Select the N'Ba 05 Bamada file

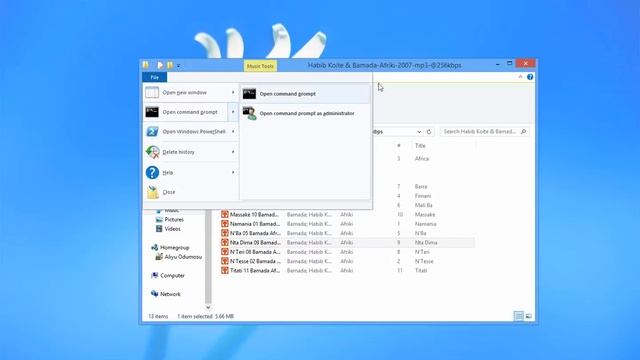(255, 233)
